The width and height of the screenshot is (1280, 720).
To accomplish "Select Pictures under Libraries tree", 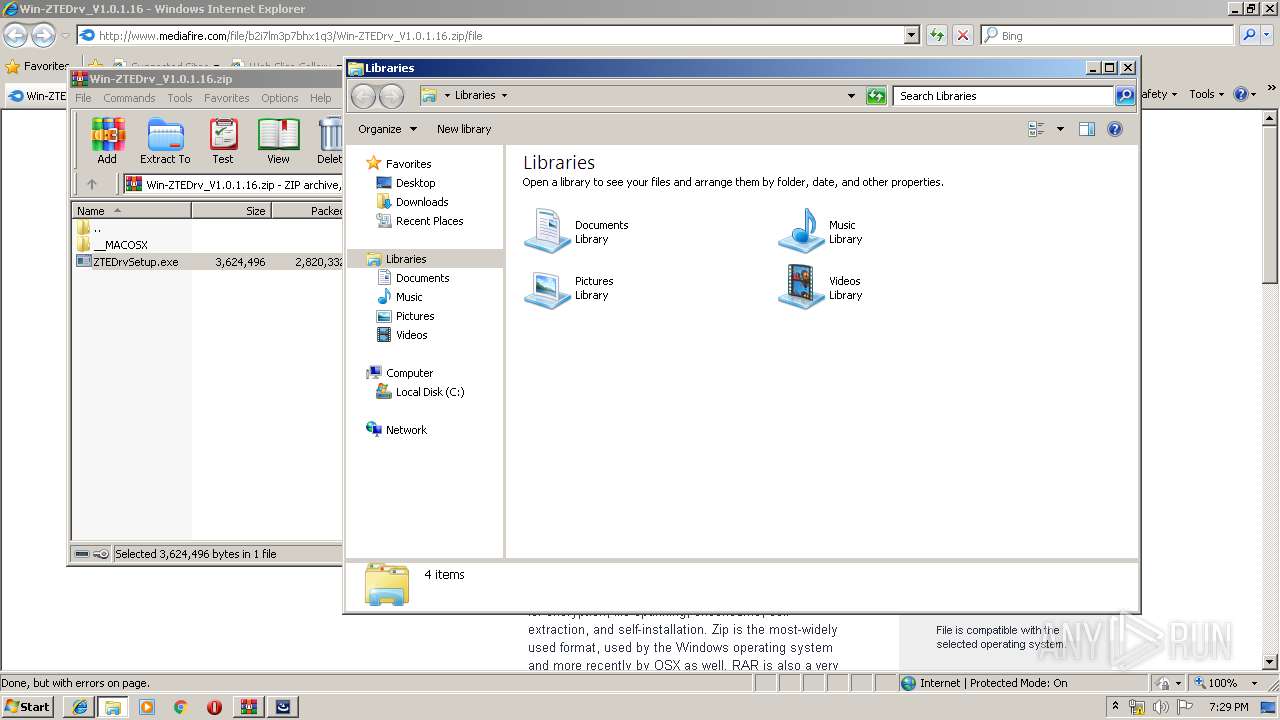I will 415,316.
